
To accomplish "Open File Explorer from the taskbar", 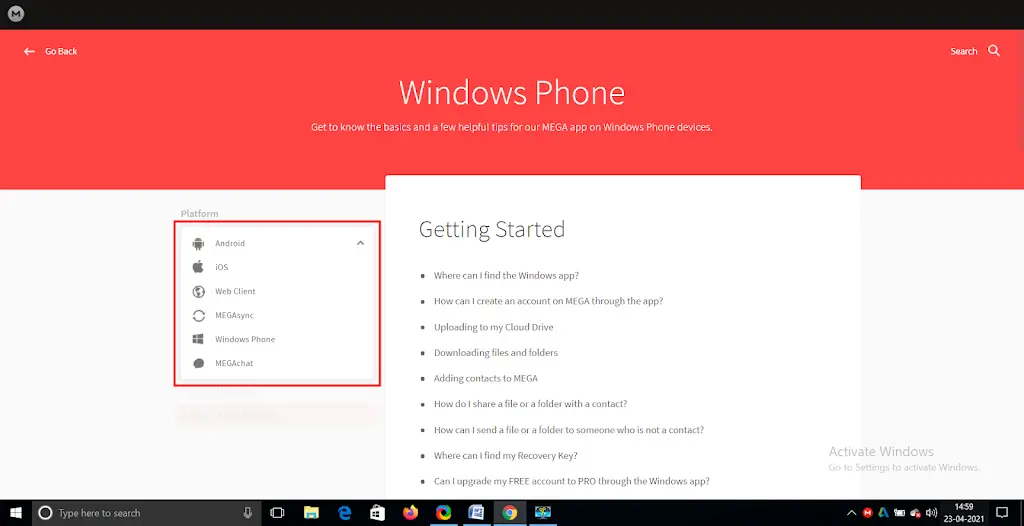I will pyautogui.click(x=311, y=513).
